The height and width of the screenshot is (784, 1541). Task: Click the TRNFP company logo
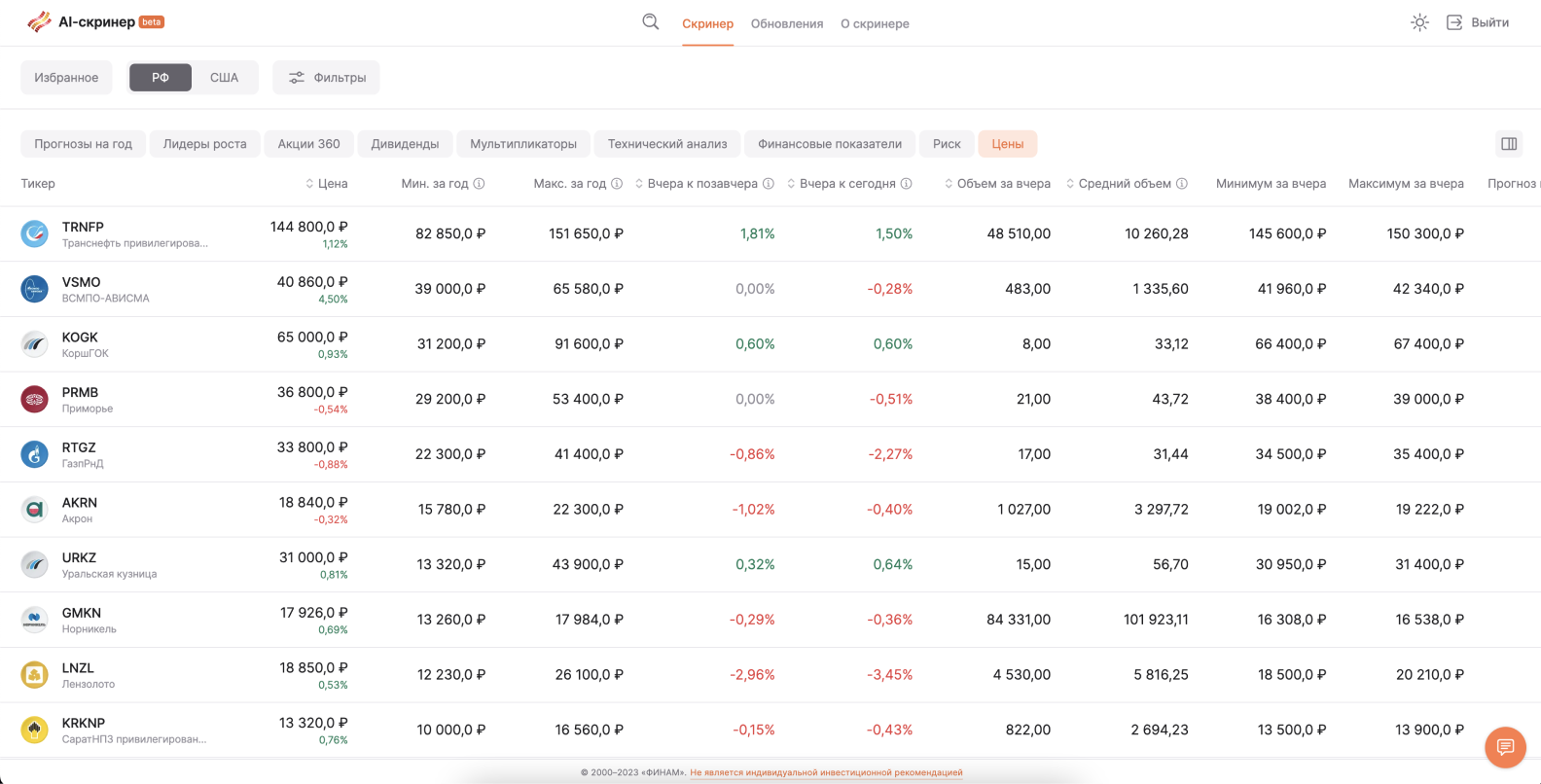coord(34,233)
